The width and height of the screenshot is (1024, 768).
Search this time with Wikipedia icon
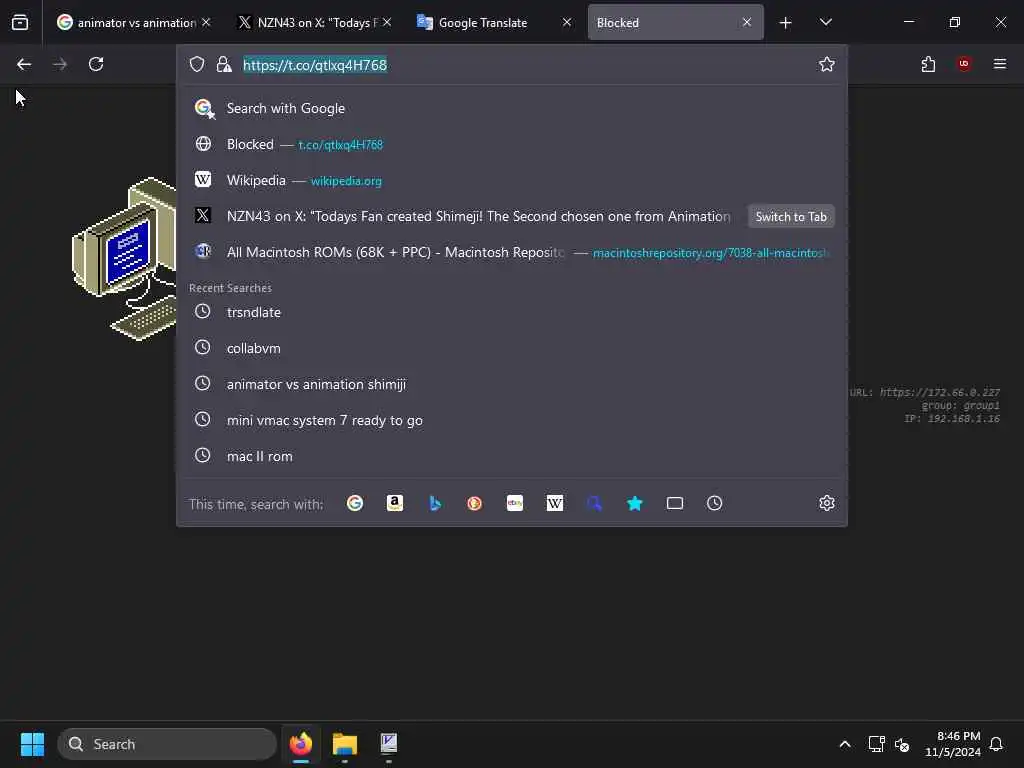coord(554,504)
